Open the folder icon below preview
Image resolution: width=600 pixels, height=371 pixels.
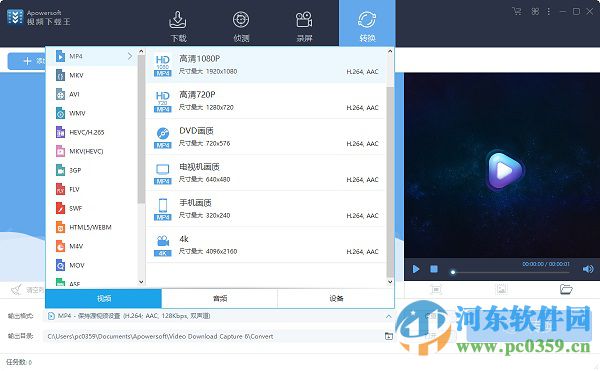tap(566, 289)
